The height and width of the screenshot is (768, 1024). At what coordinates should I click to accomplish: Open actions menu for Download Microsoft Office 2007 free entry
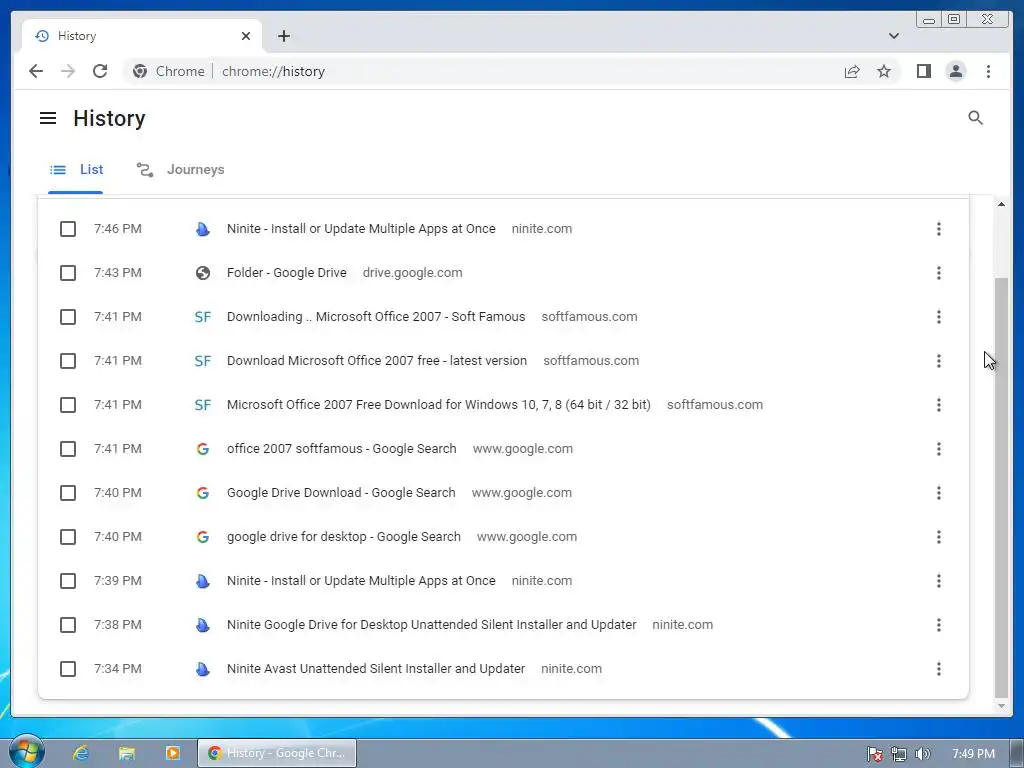point(938,360)
